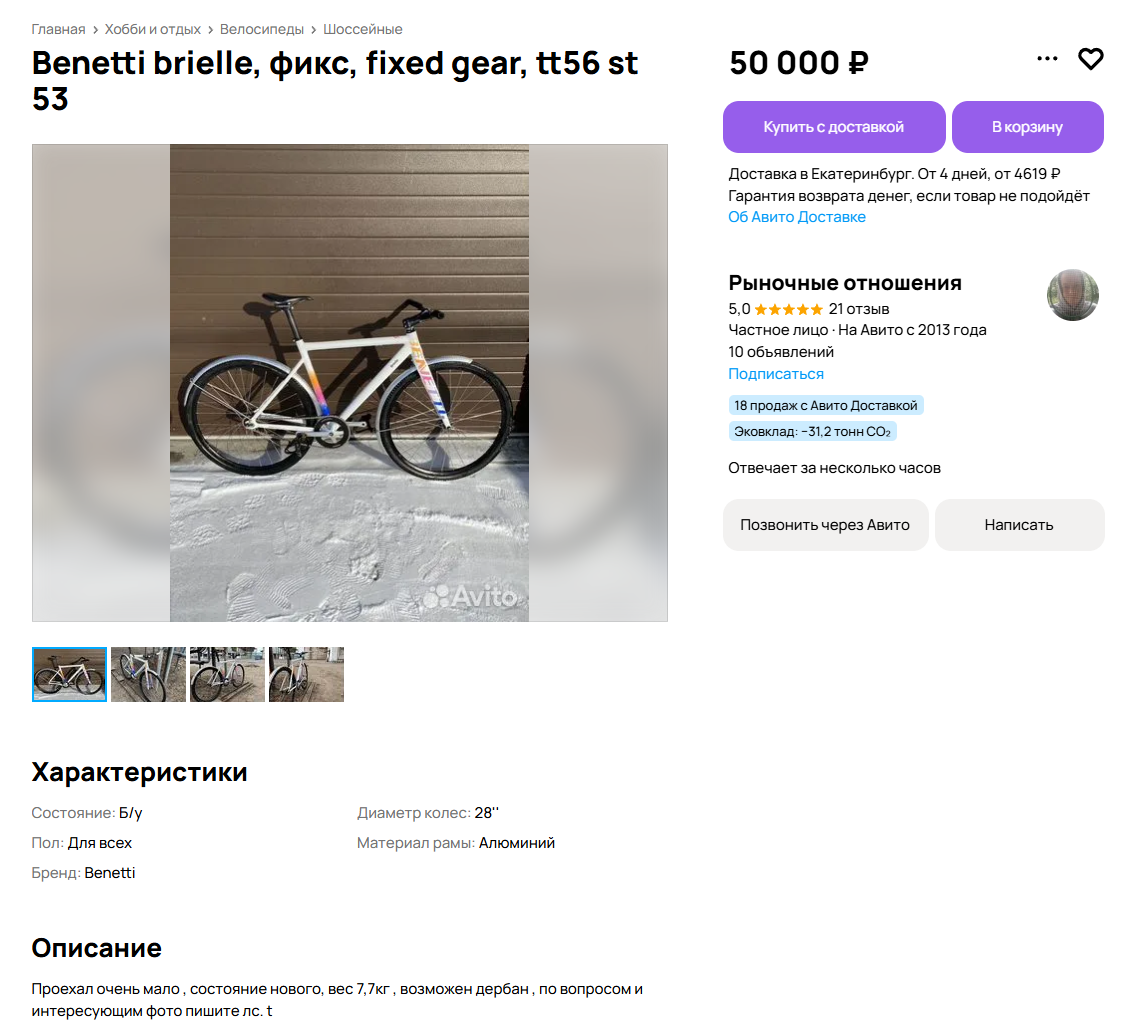Viewport: 1132px width, 1030px height.
Task: Go to Хобби и отдых category
Action: pyautogui.click(x=152, y=30)
